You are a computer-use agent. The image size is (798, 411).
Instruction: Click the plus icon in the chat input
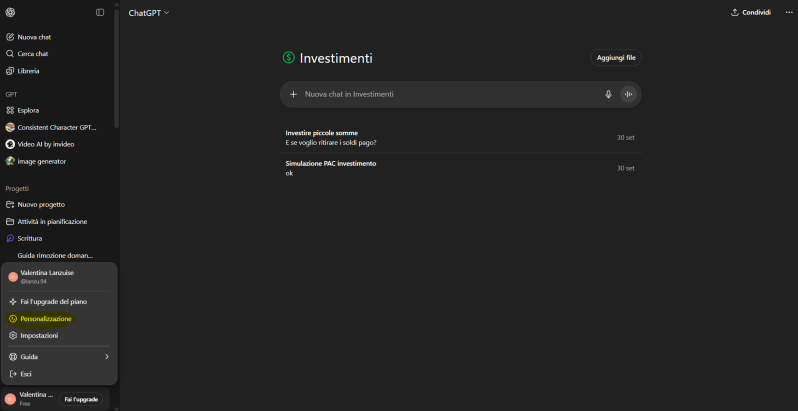293,94
